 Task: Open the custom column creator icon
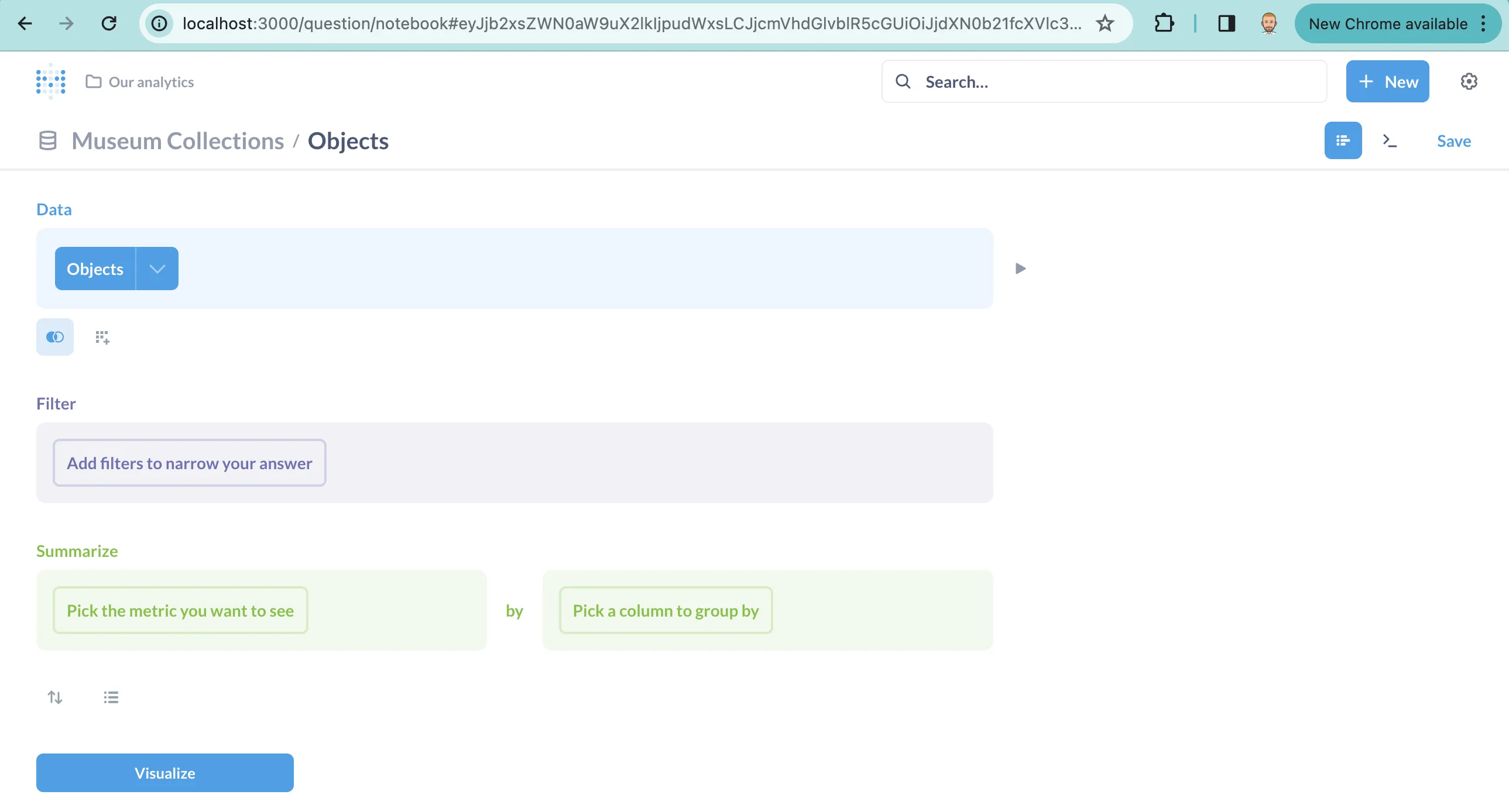click(102, 336)
